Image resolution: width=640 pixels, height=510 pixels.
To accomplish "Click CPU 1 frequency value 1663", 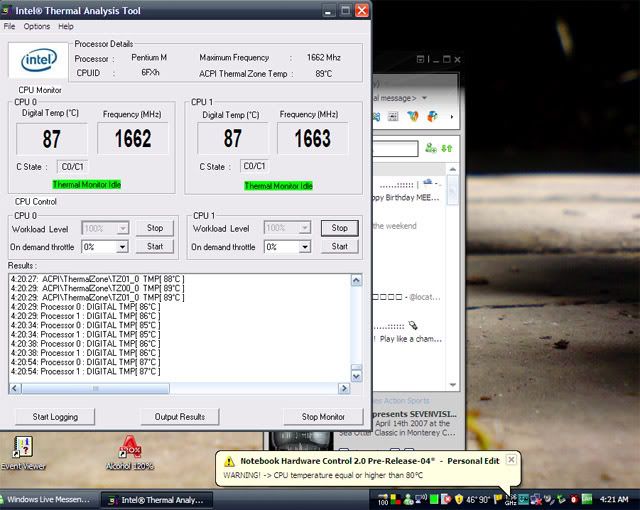I will pyautogui.click(x=313, y=138).
